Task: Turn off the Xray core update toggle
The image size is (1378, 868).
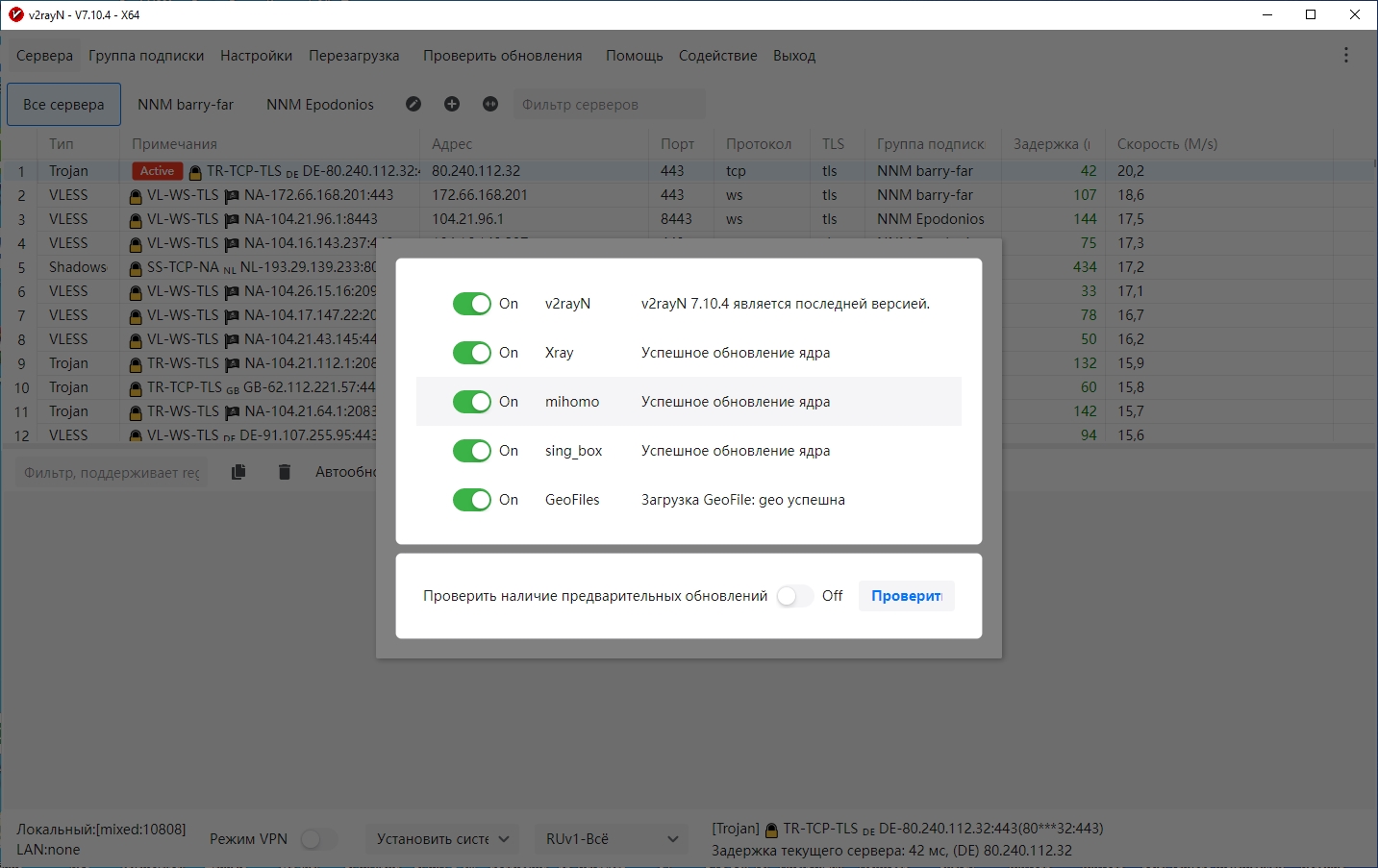Action: pyautogui.click(x=472, y=353)
